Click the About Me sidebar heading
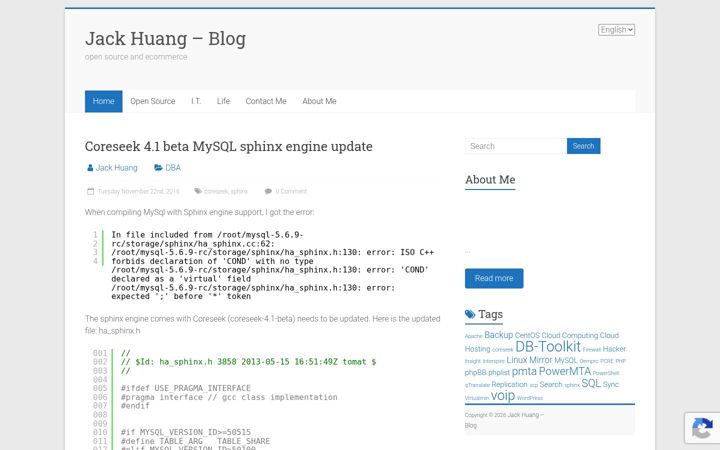The height and width of the screenshot is (450, 720). tap(490, 180)
